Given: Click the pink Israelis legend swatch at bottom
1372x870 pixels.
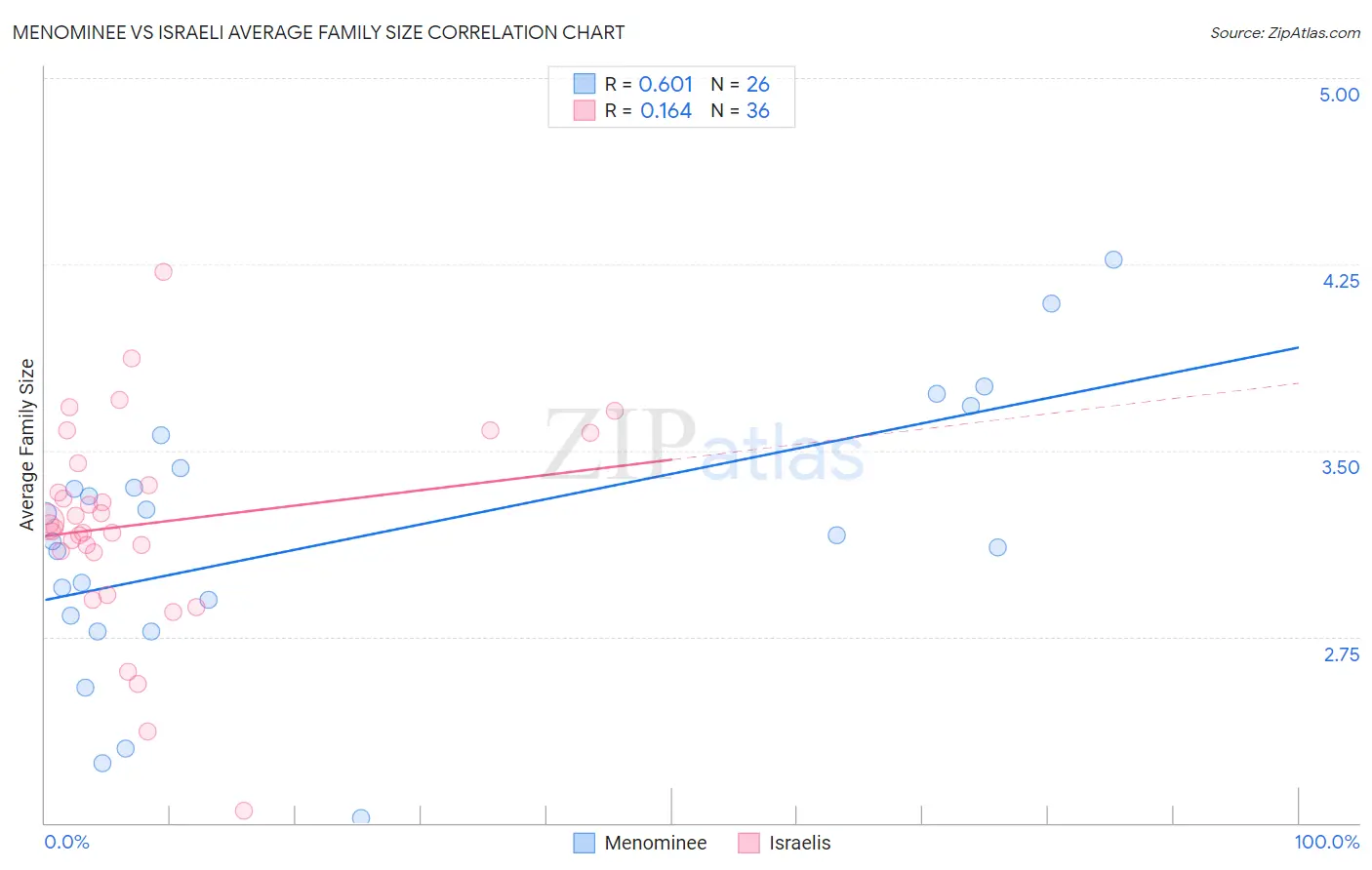Looking at the screenshot, I should [748, 843].
